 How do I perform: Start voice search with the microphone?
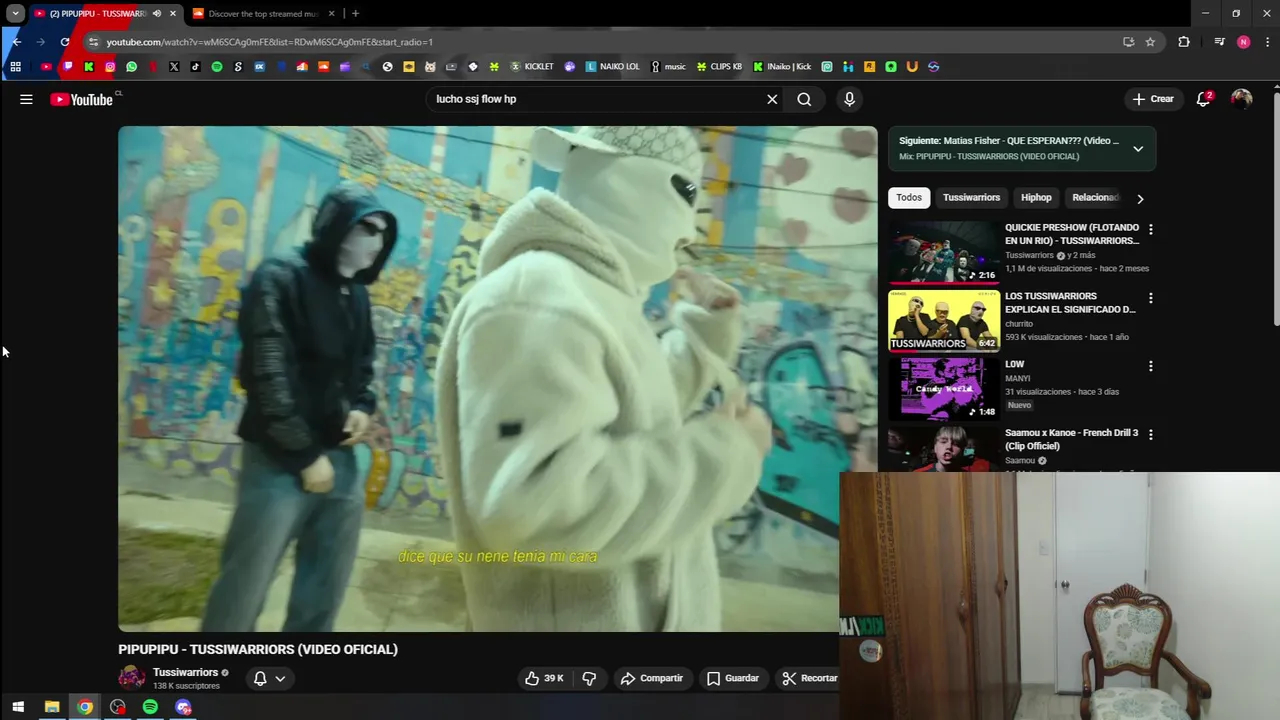[849, 99]
